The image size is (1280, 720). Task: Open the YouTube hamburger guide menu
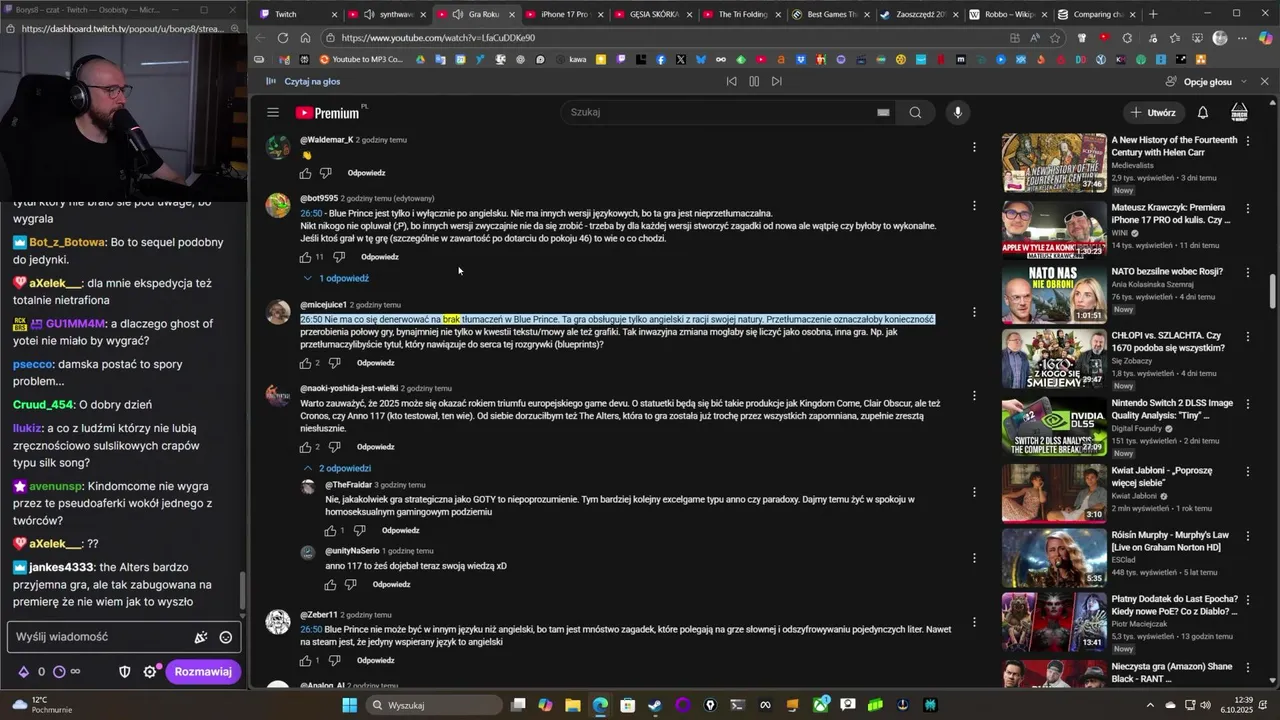point(272,113)
